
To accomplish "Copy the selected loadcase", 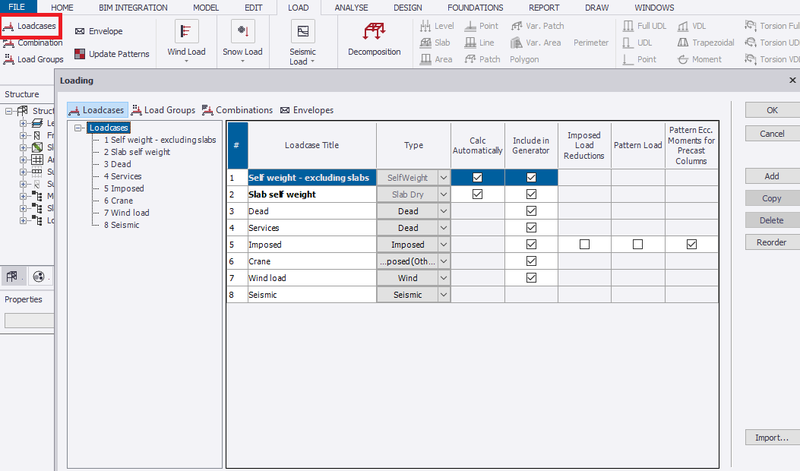I will pos(772,199).
